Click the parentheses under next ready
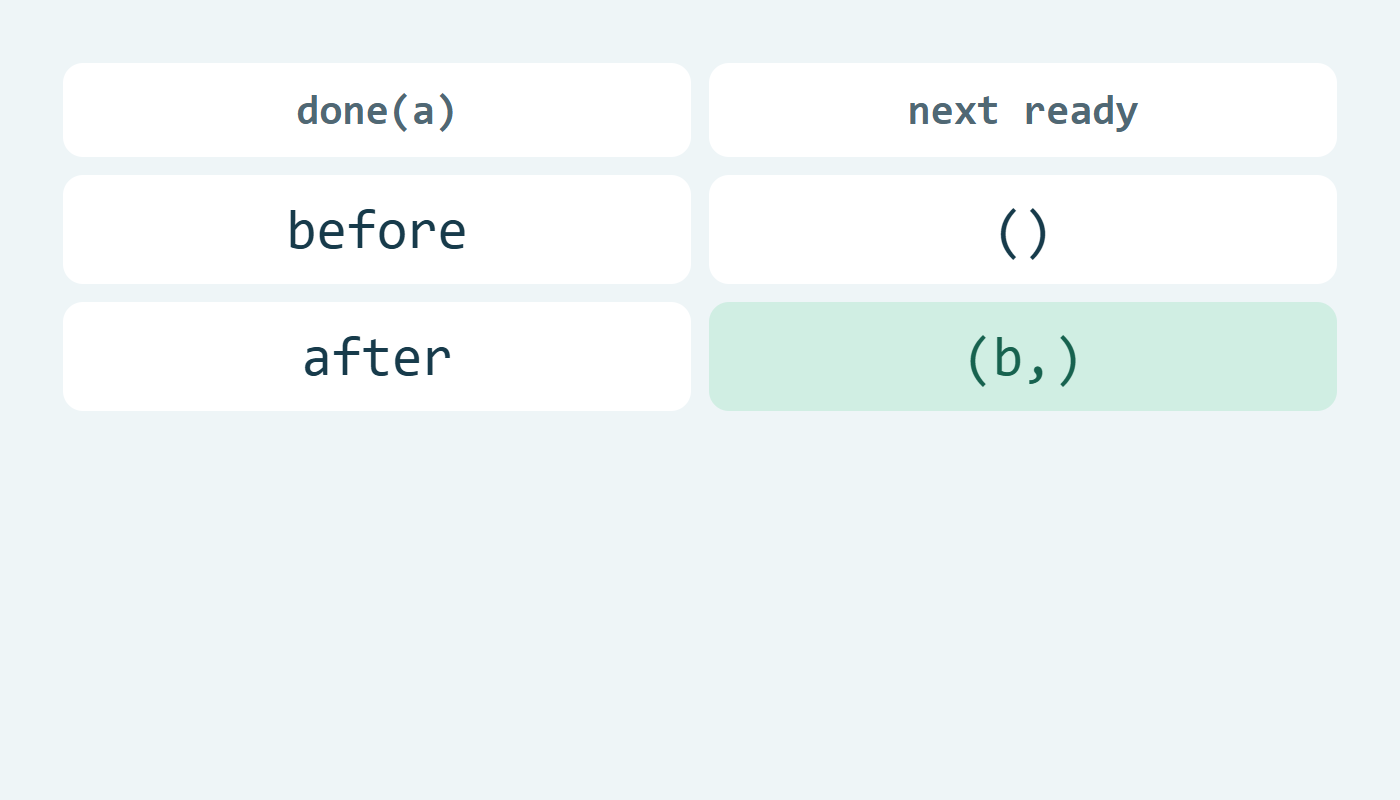The width and height of the screenshot is (1400, 800). [1023, 233]
